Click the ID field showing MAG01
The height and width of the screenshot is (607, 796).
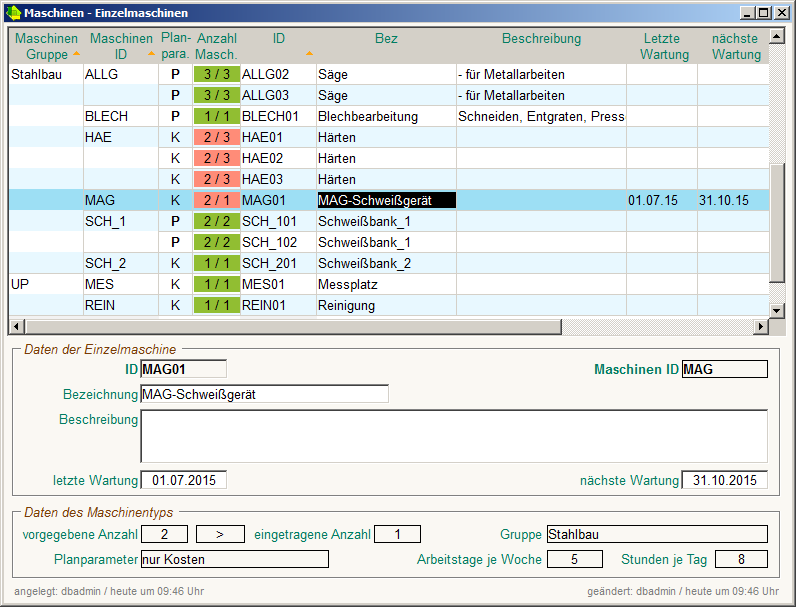pyautogui.click(x=183, y=369)
